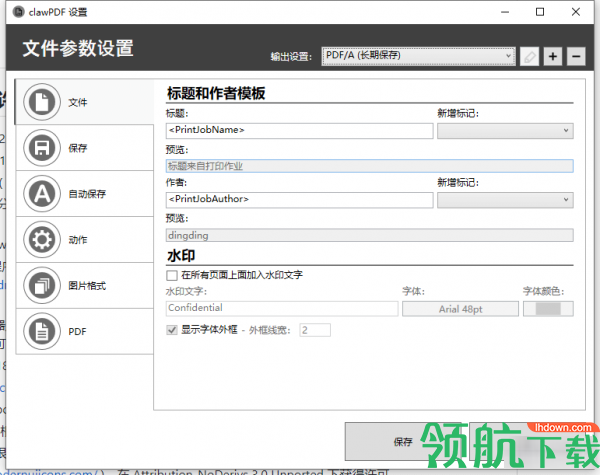Click the stacked pages icon for 图片格式
The width and height of the screenshot is (600, 475).
point(42,286)
